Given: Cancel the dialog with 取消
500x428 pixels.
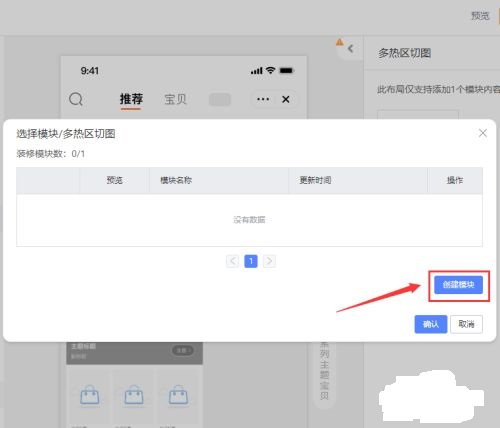Looking at the screenshot, I should tap(466, 324).
